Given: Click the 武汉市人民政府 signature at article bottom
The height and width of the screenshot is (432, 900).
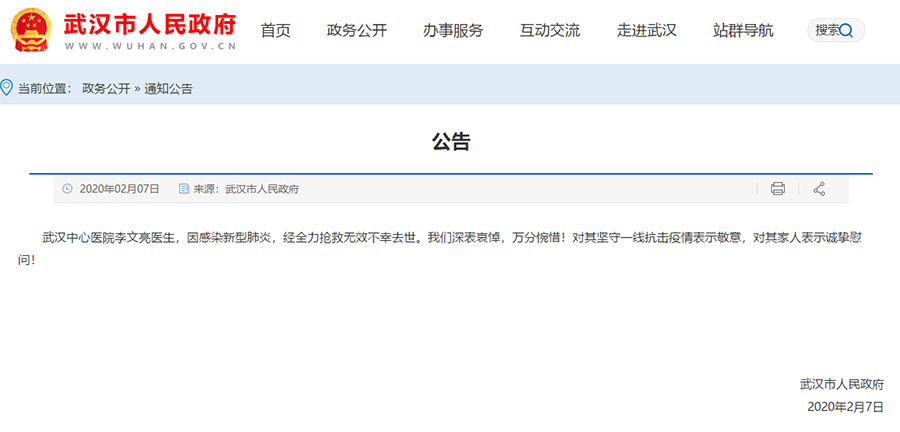Looking at the screenshot, I should pos(841,384).
